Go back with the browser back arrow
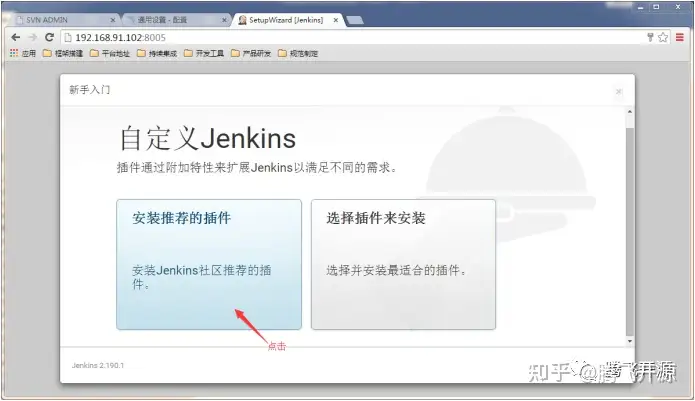The image size is (695, 401). click(16, 37)
